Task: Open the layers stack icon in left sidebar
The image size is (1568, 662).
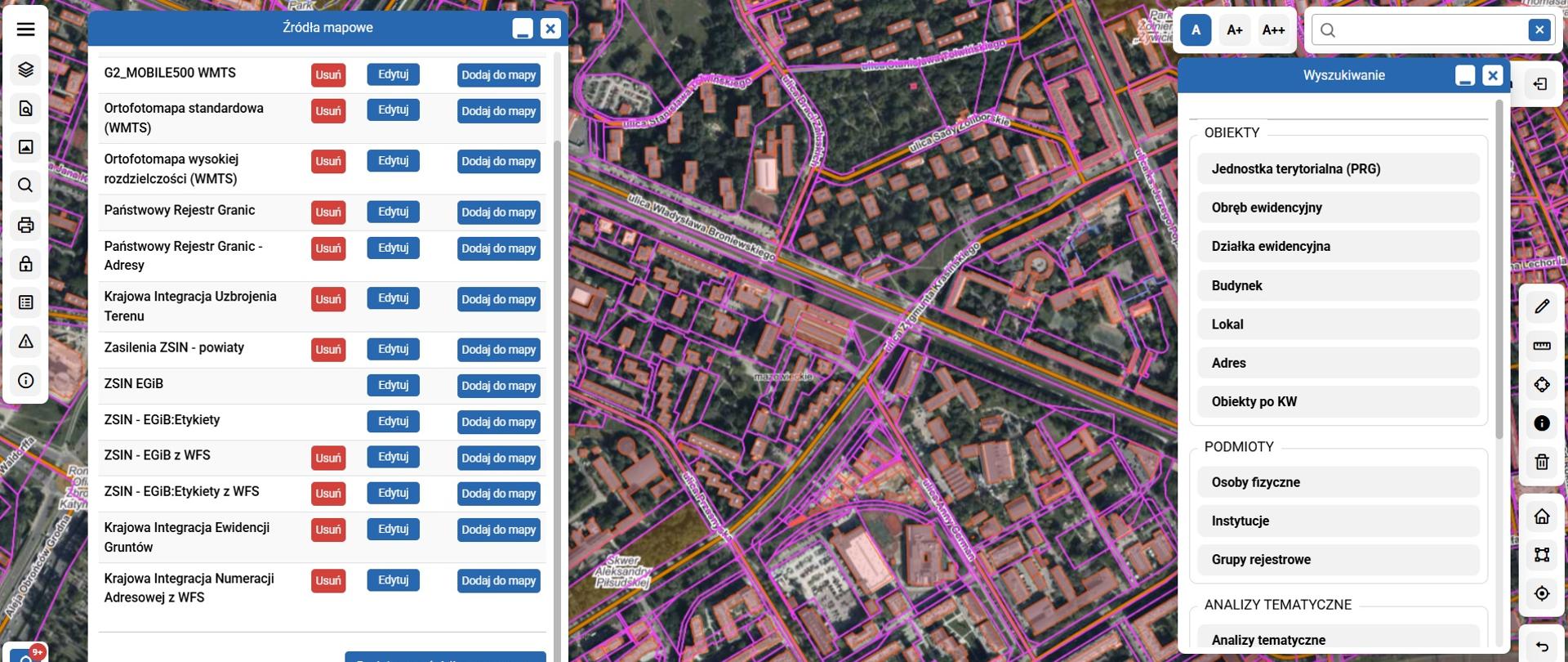Action: click(25, 69)
